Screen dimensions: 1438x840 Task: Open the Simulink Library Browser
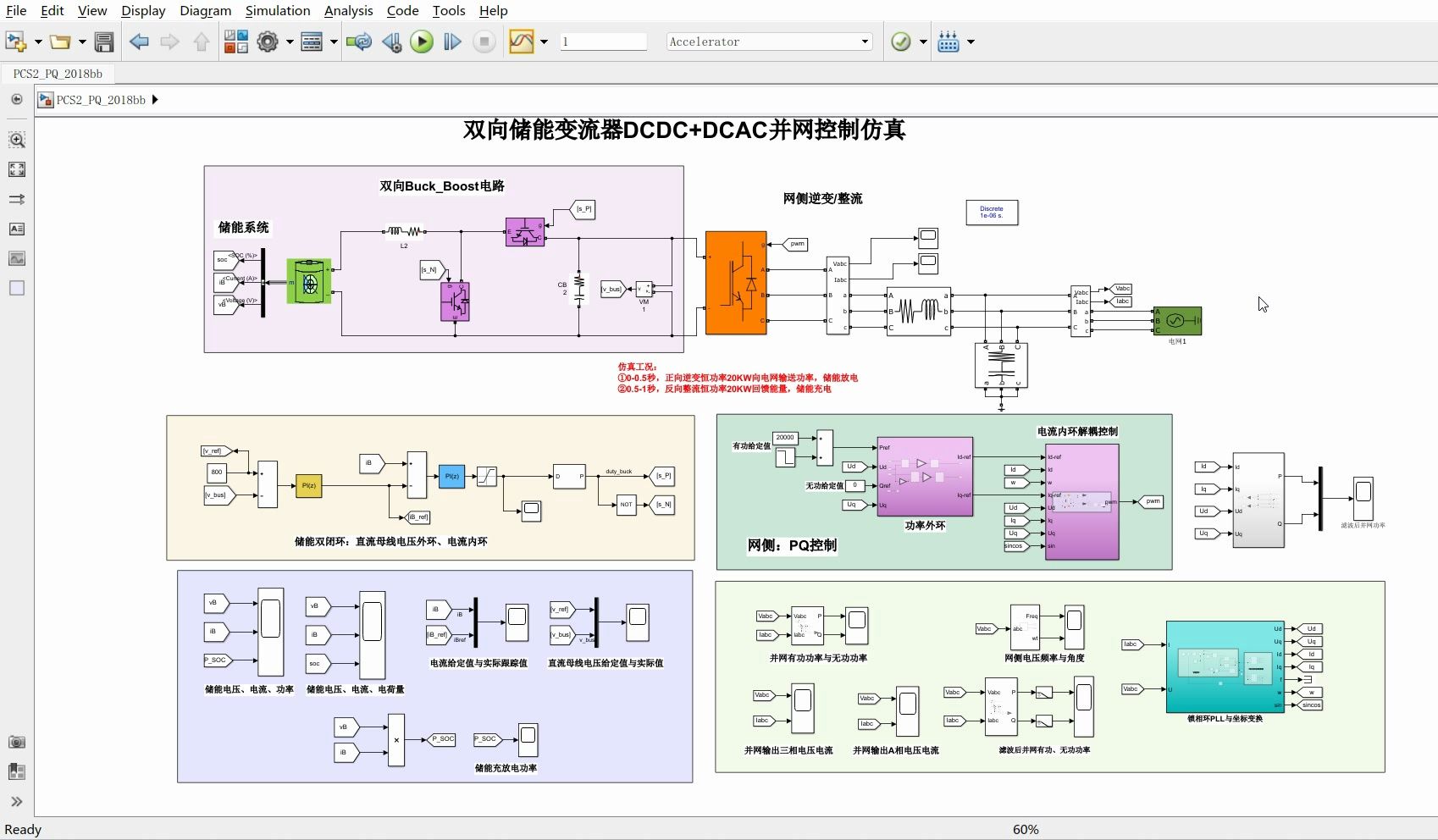[x=235, y=41]
